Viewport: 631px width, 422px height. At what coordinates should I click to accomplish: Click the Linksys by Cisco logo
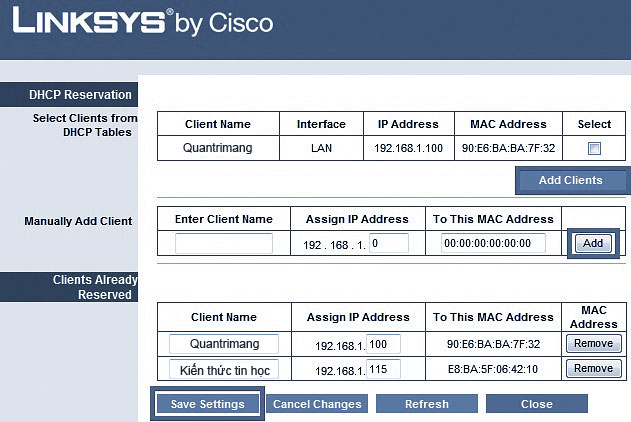(142, 22)
